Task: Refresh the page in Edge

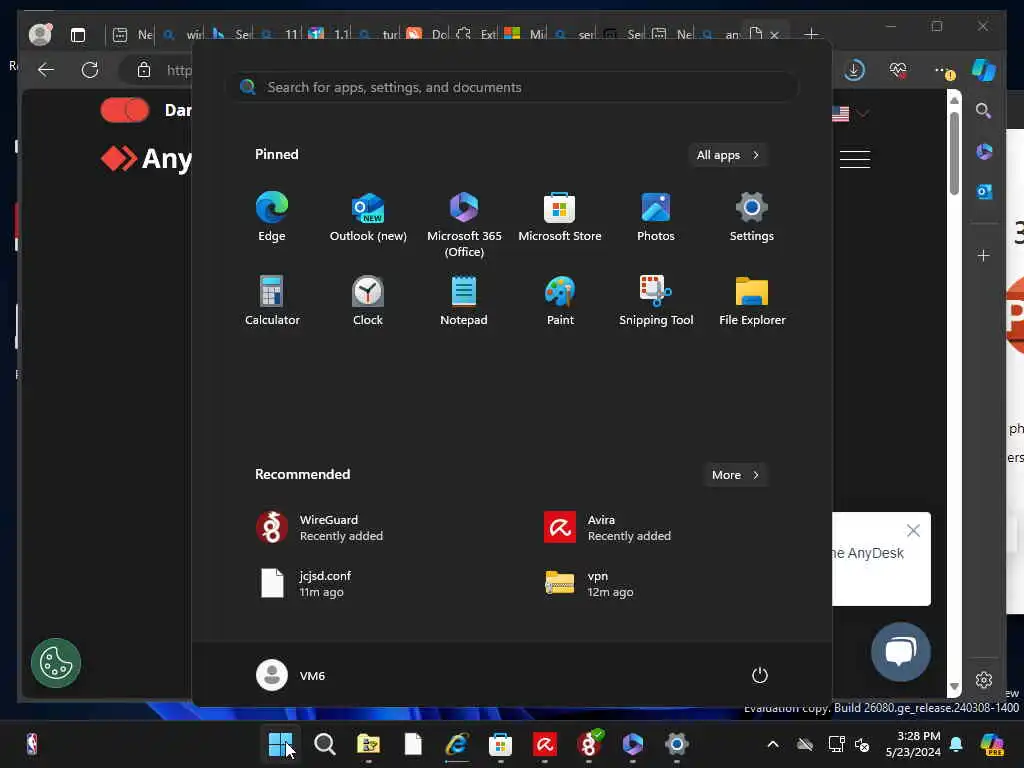Action: point(90,70)
